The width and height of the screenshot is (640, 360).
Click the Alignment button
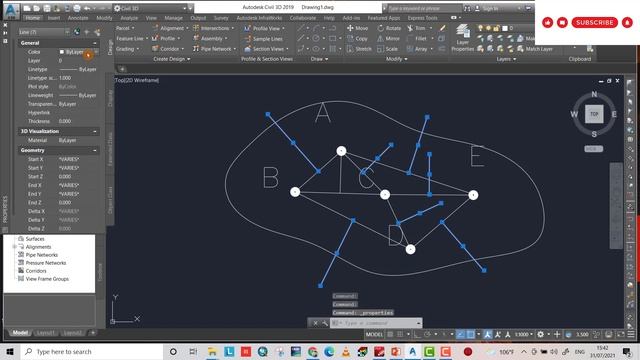[170, 28]
